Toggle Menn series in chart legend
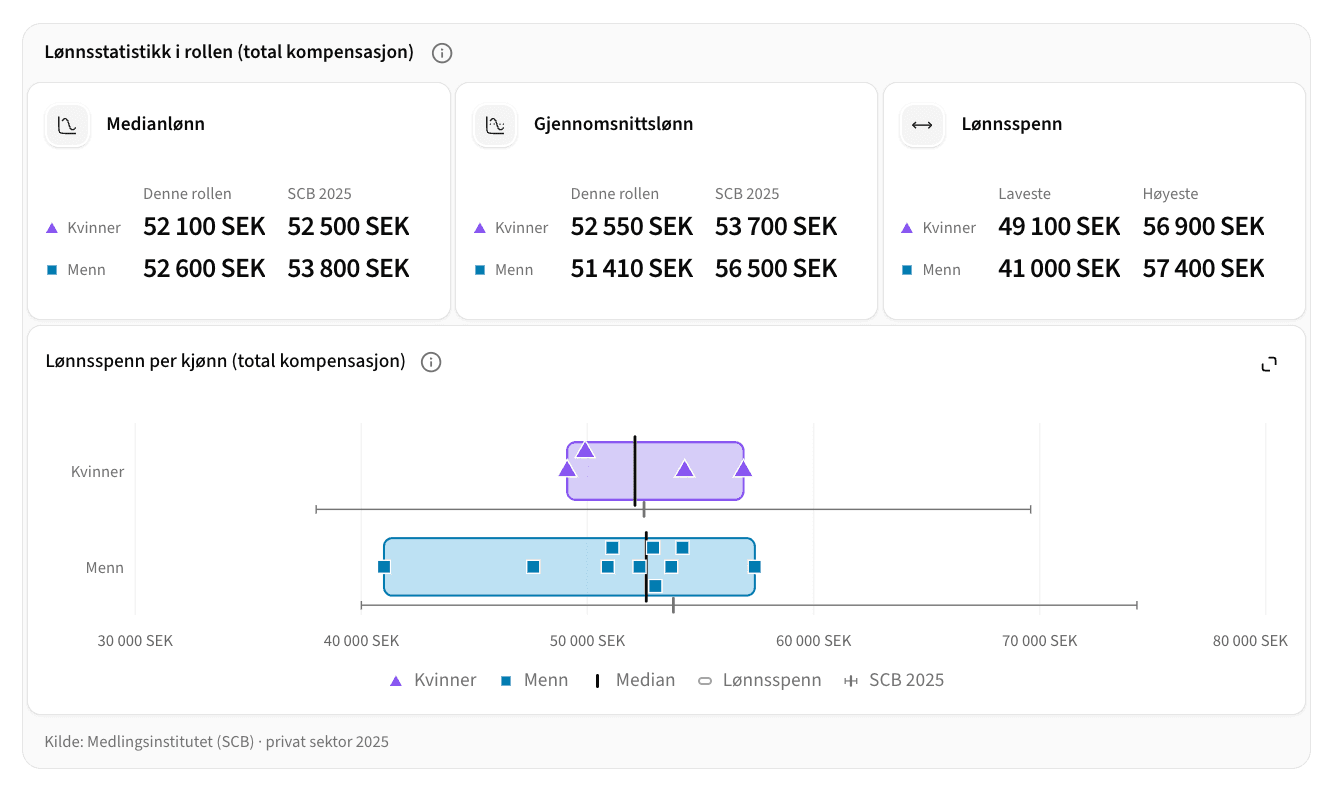 click(534, 680)
